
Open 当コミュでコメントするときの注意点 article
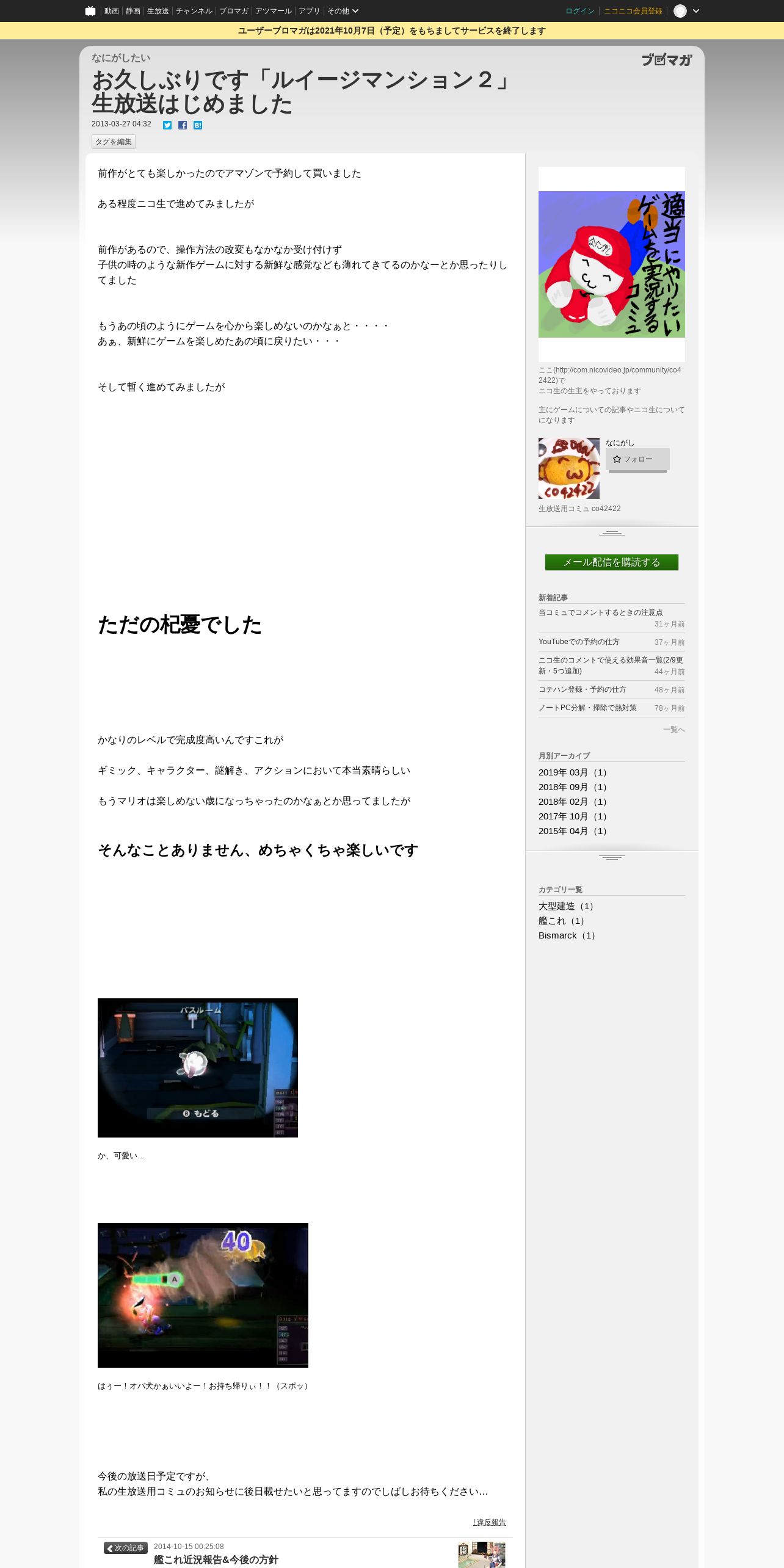(601, 612)
